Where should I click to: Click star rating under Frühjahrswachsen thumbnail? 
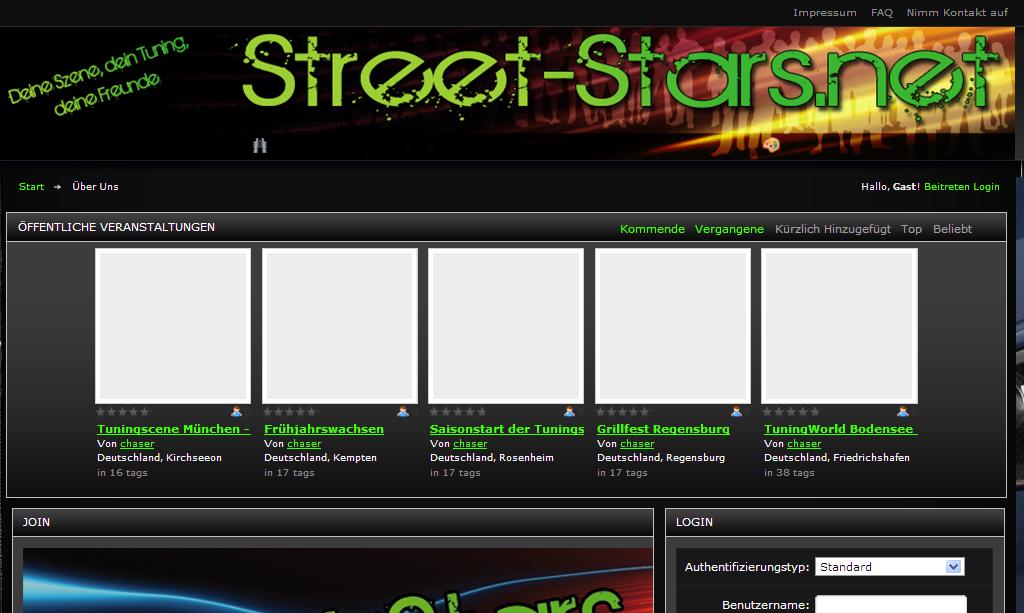click(x=290, y=412)
